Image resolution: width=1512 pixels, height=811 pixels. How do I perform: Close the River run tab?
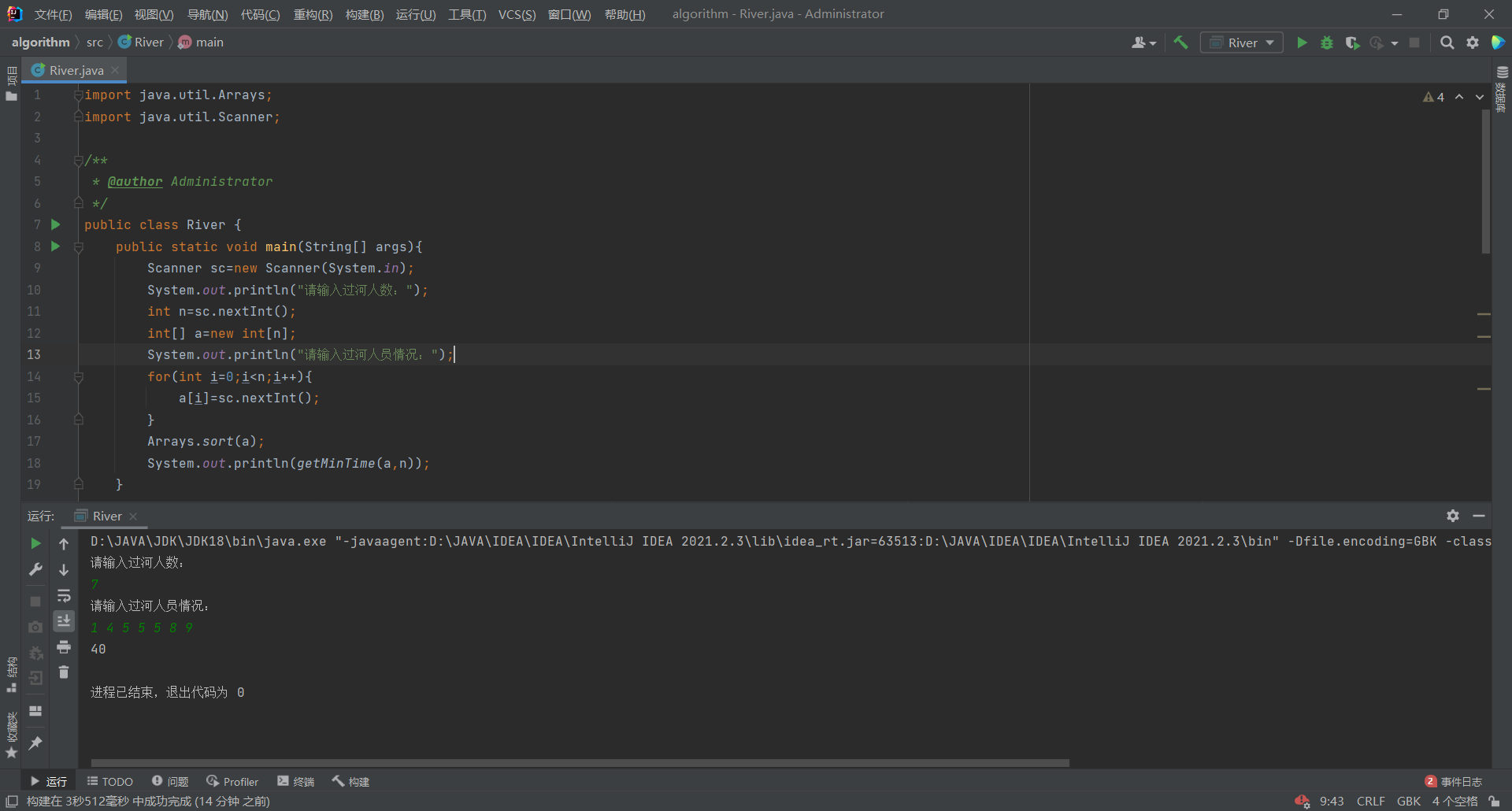pos(133,517)
